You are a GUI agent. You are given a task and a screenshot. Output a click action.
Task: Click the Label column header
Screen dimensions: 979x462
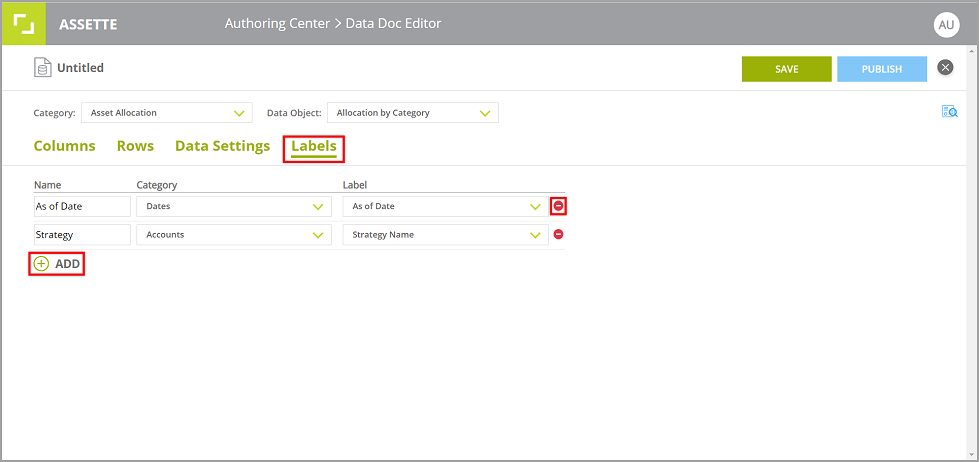[x=355, y=185]
